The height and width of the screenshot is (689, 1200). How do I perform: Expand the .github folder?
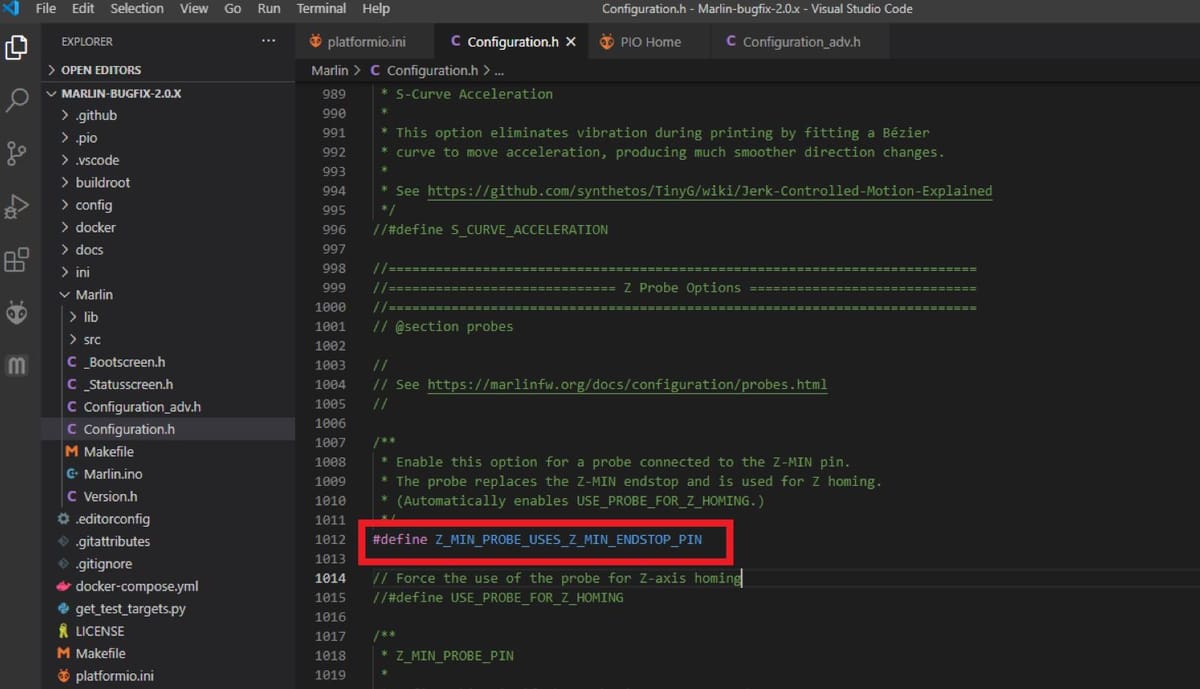pos(96,115)
